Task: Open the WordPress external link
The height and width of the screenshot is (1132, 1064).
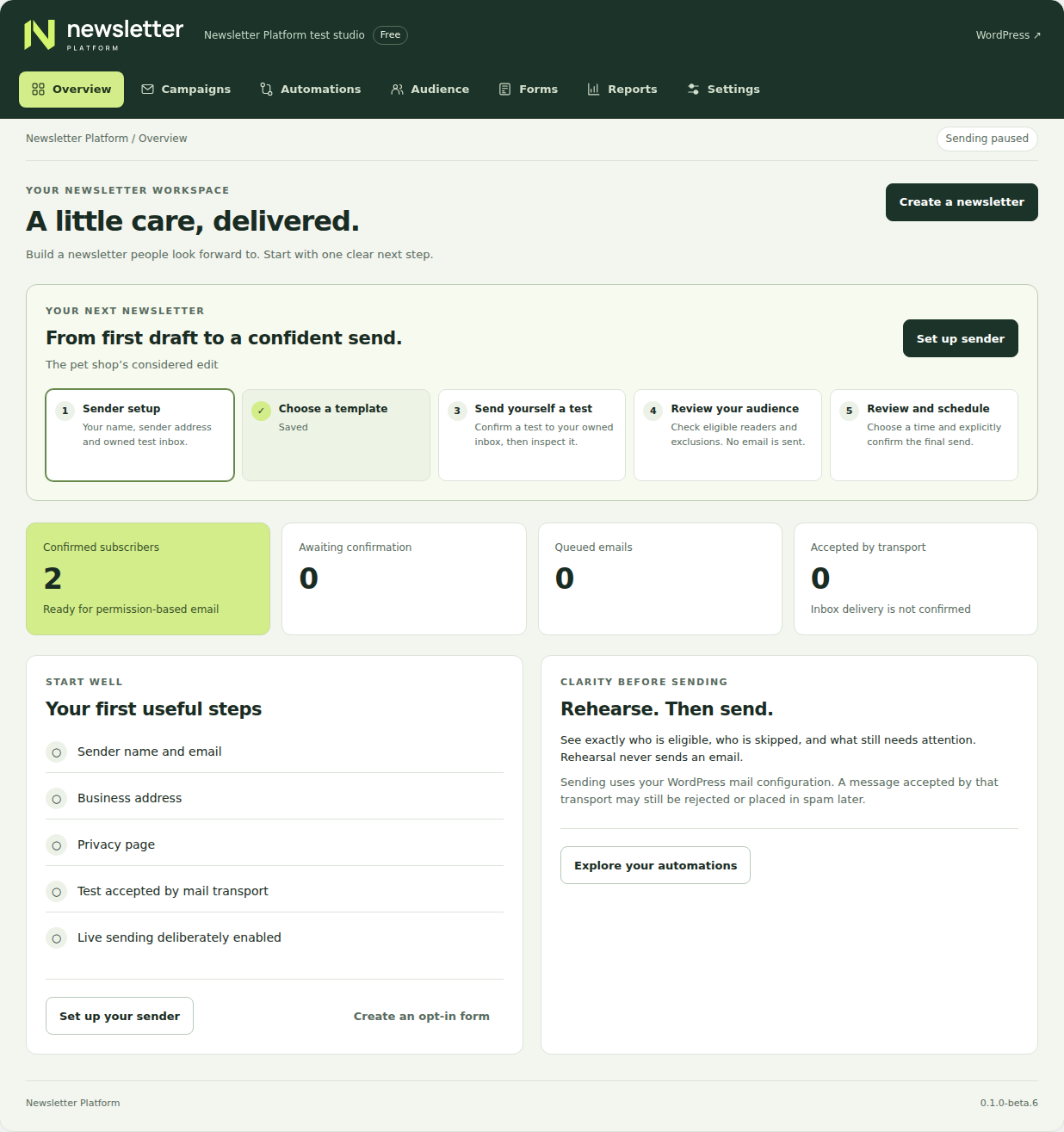Action: click(x=1008, y=35)
